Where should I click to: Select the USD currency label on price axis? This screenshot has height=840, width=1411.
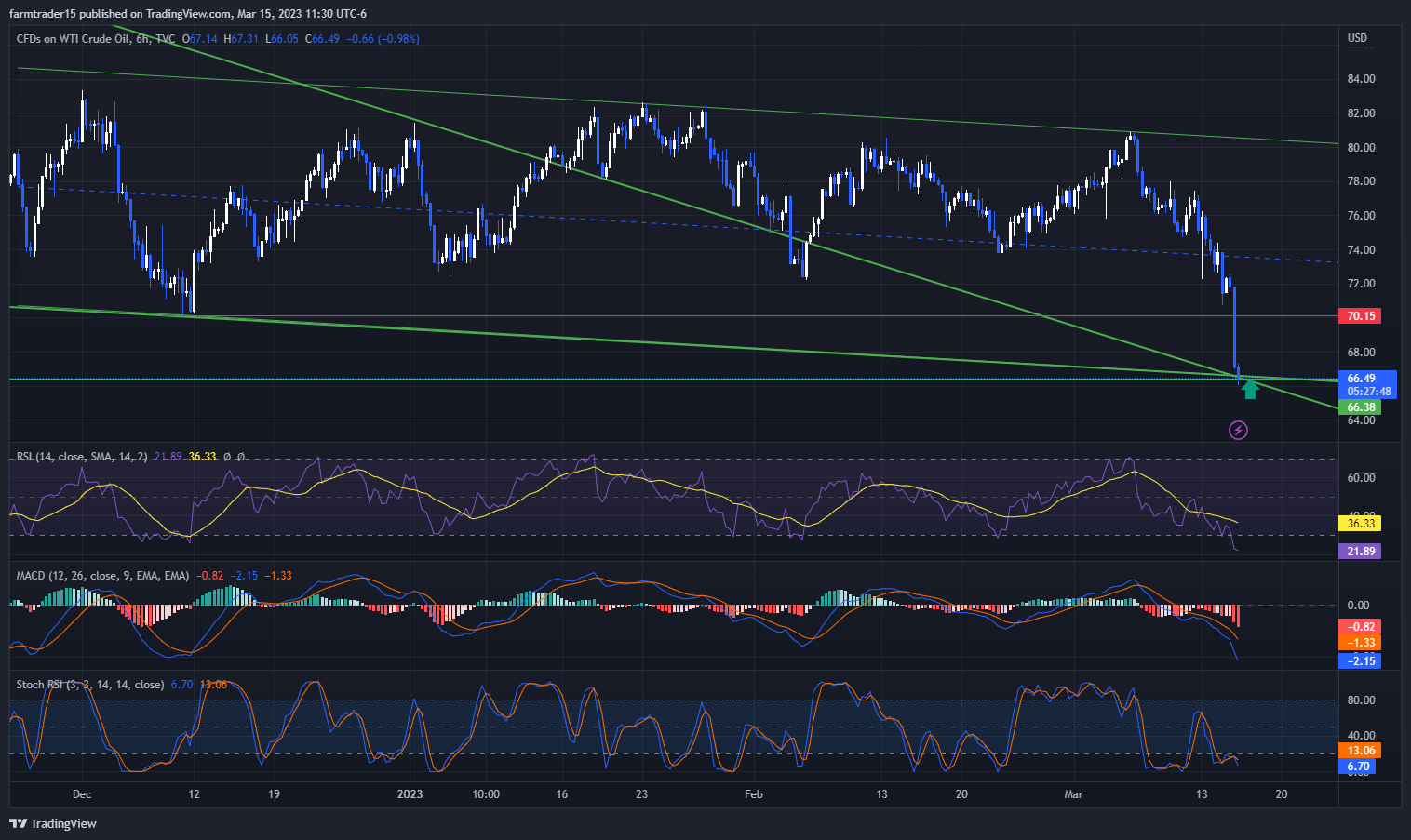(1357, 38)
